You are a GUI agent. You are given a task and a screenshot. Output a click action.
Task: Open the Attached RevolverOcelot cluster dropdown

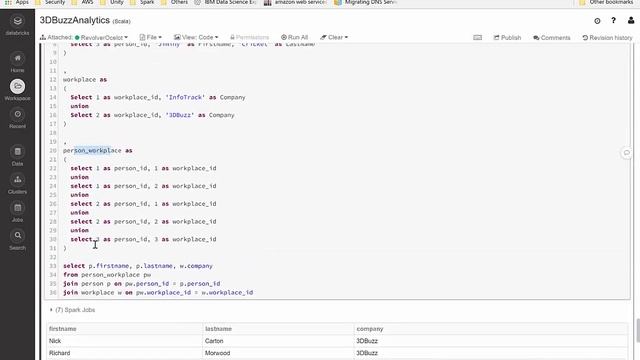coord(84,37)
